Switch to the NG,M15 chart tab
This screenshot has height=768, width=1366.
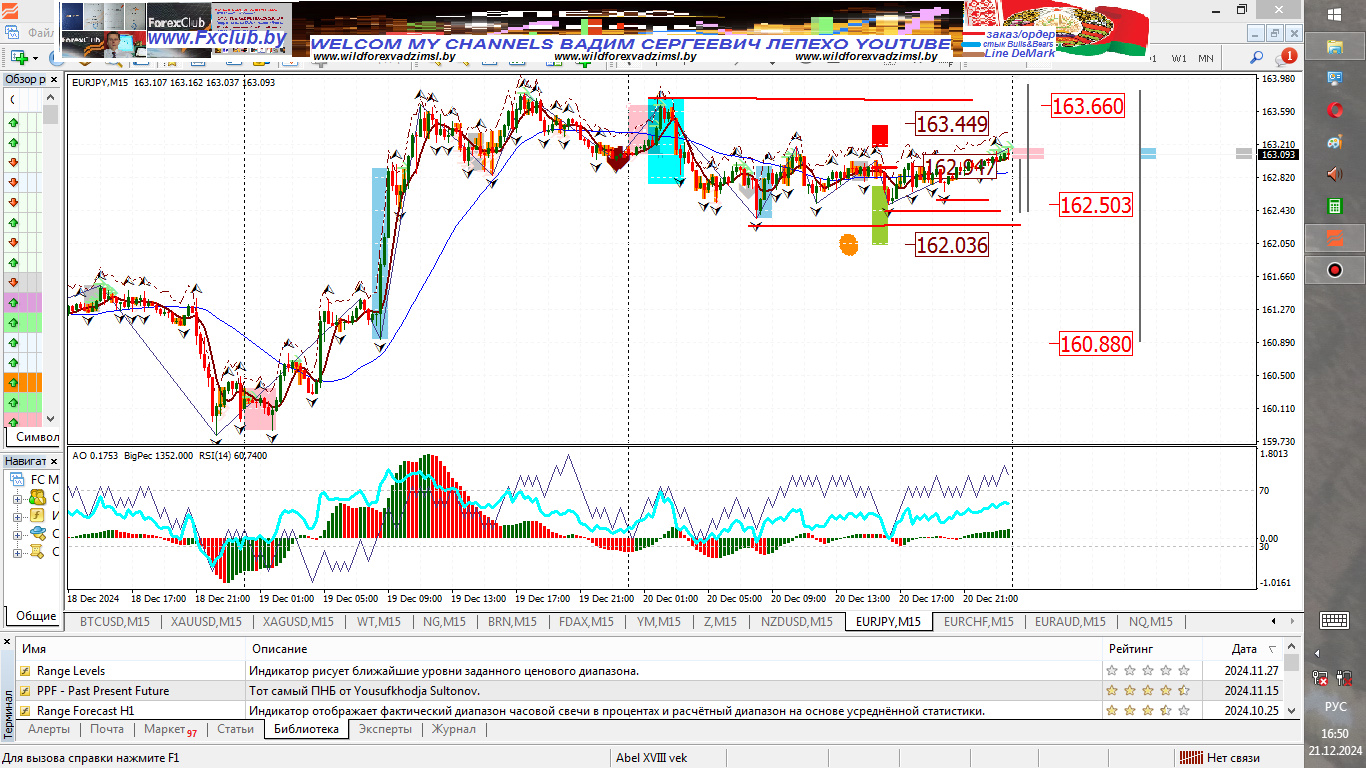click(444, 622)
